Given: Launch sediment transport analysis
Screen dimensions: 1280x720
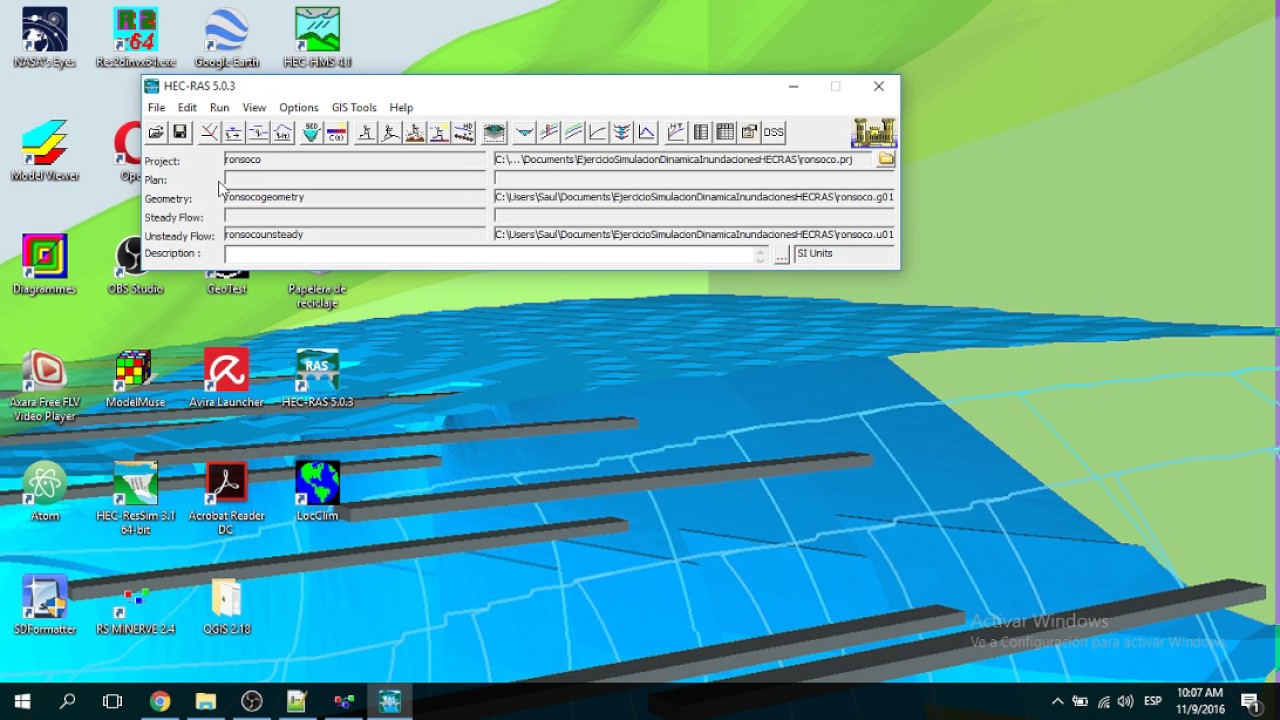Looking at the screenshot, I should (x=415, y=132).
